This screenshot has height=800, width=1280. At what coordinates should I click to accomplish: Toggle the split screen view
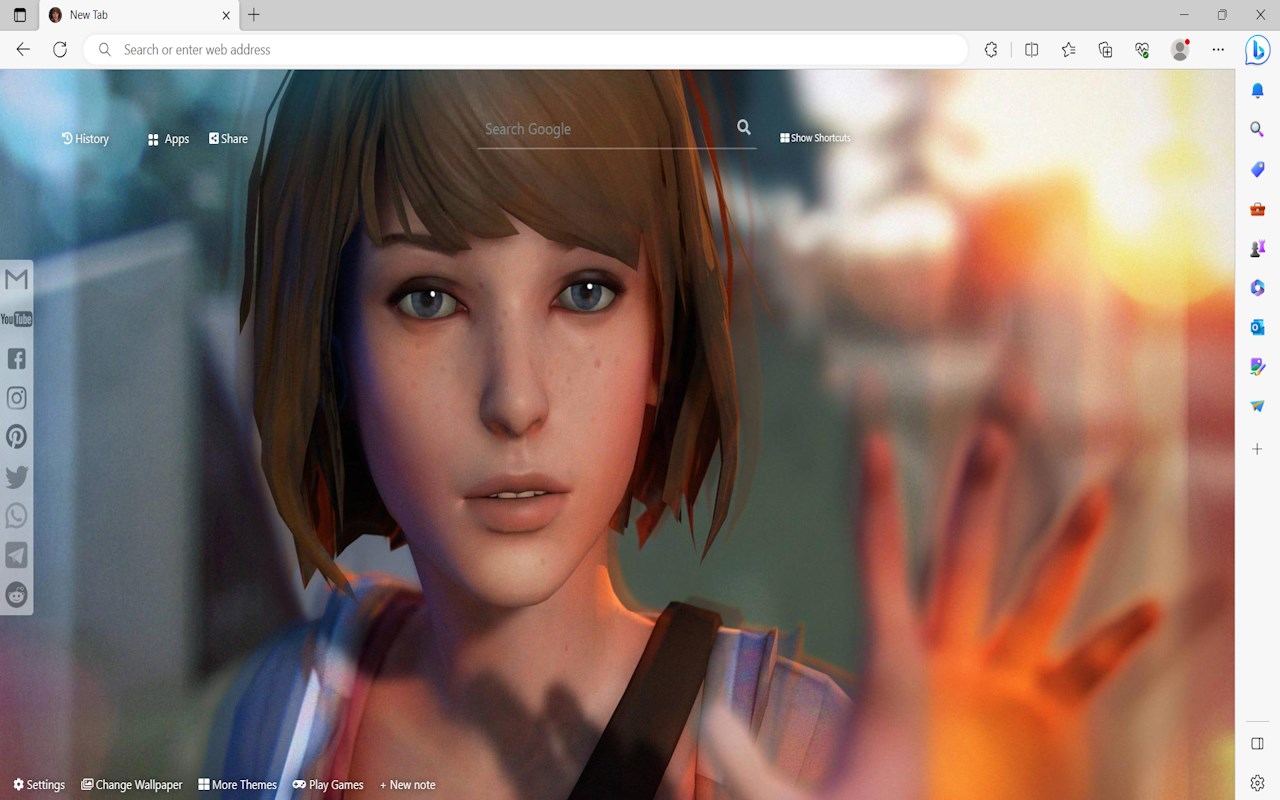click(1032, 50)
